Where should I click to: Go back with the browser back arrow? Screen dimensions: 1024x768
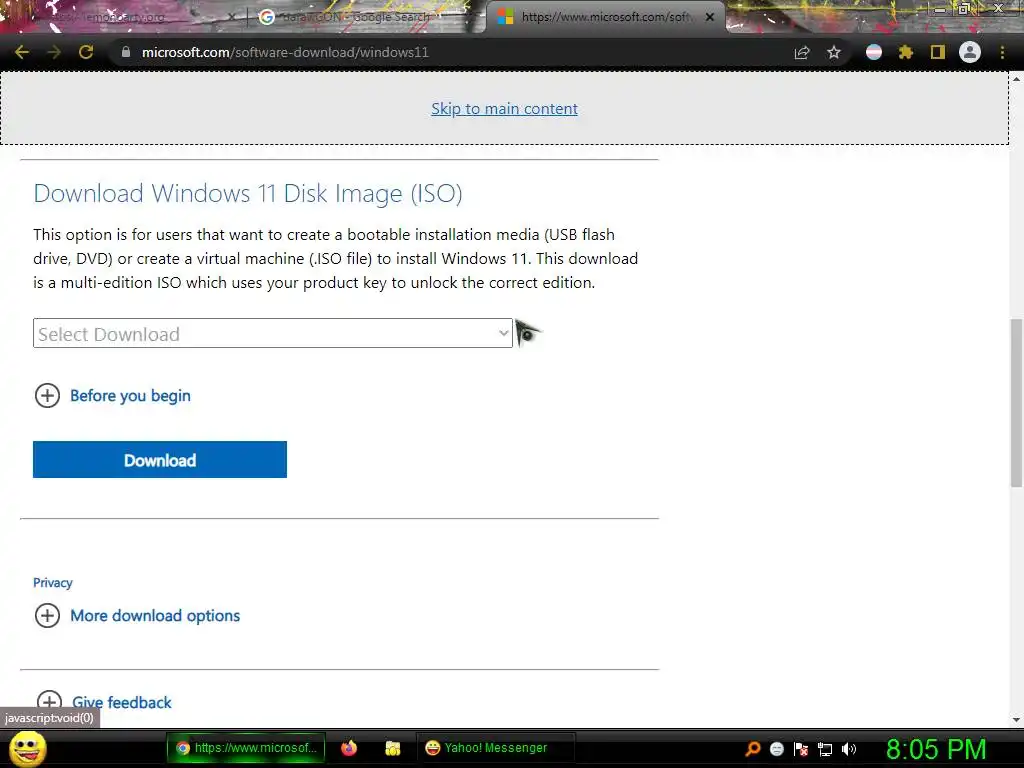[22, 52]
